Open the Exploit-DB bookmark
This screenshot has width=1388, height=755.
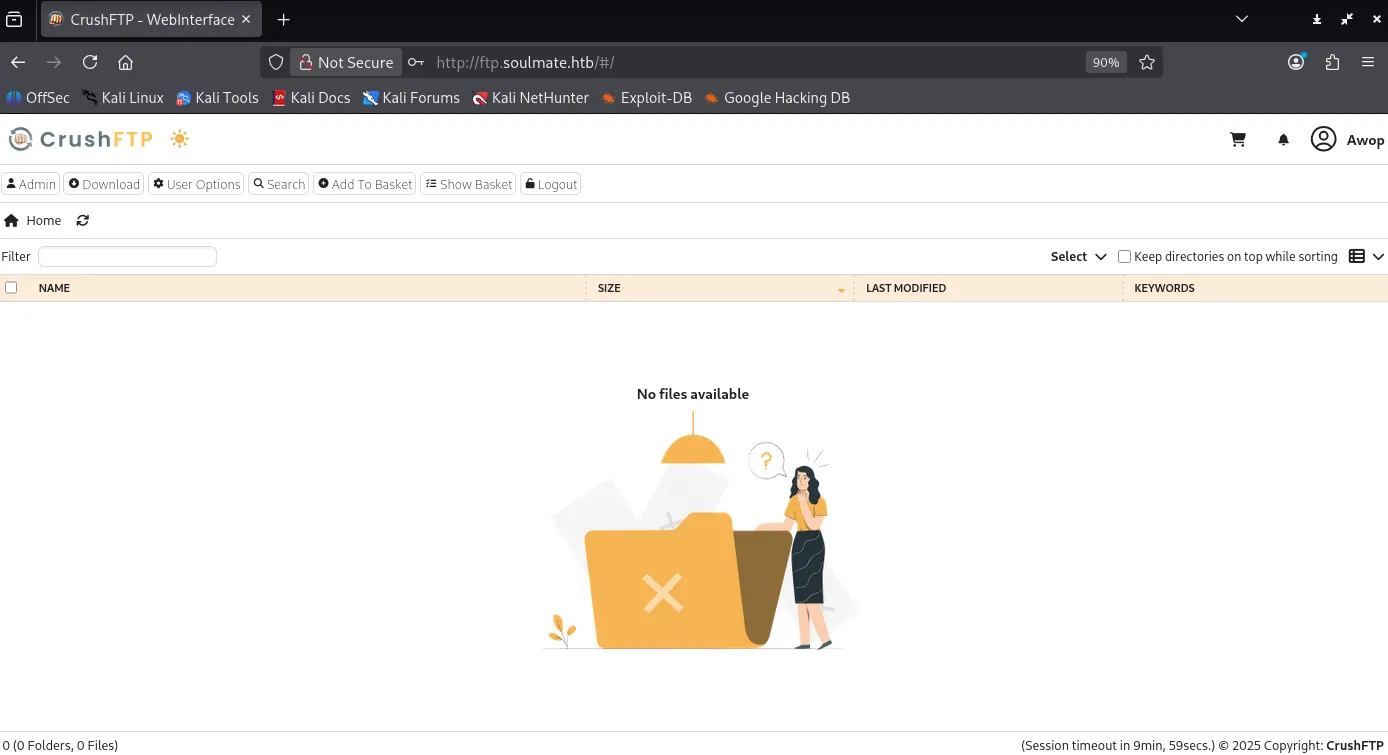[646, 98]
